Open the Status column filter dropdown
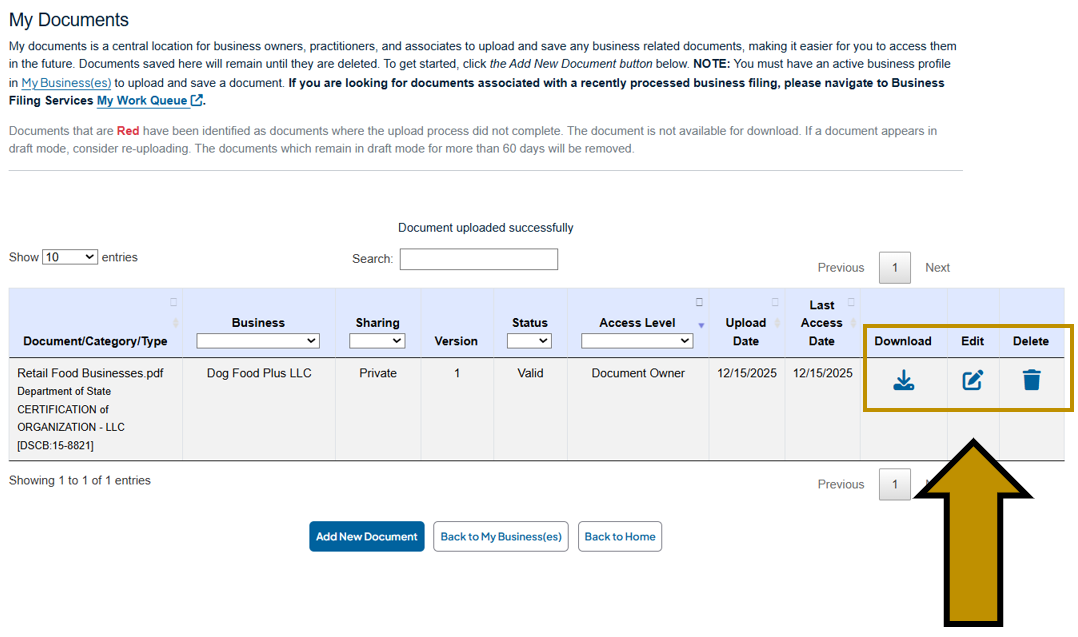 (x=530, y=340)
